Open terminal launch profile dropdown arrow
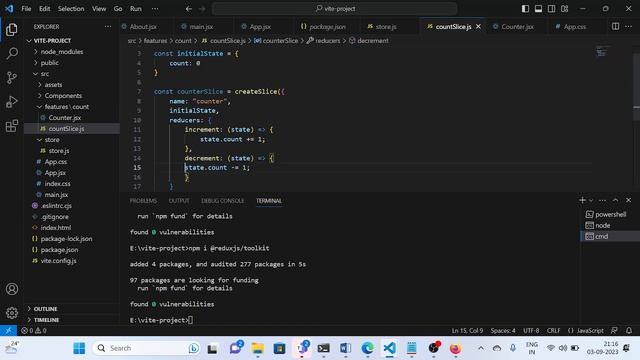Screen dimensions: 640x360 pos(591,200)
